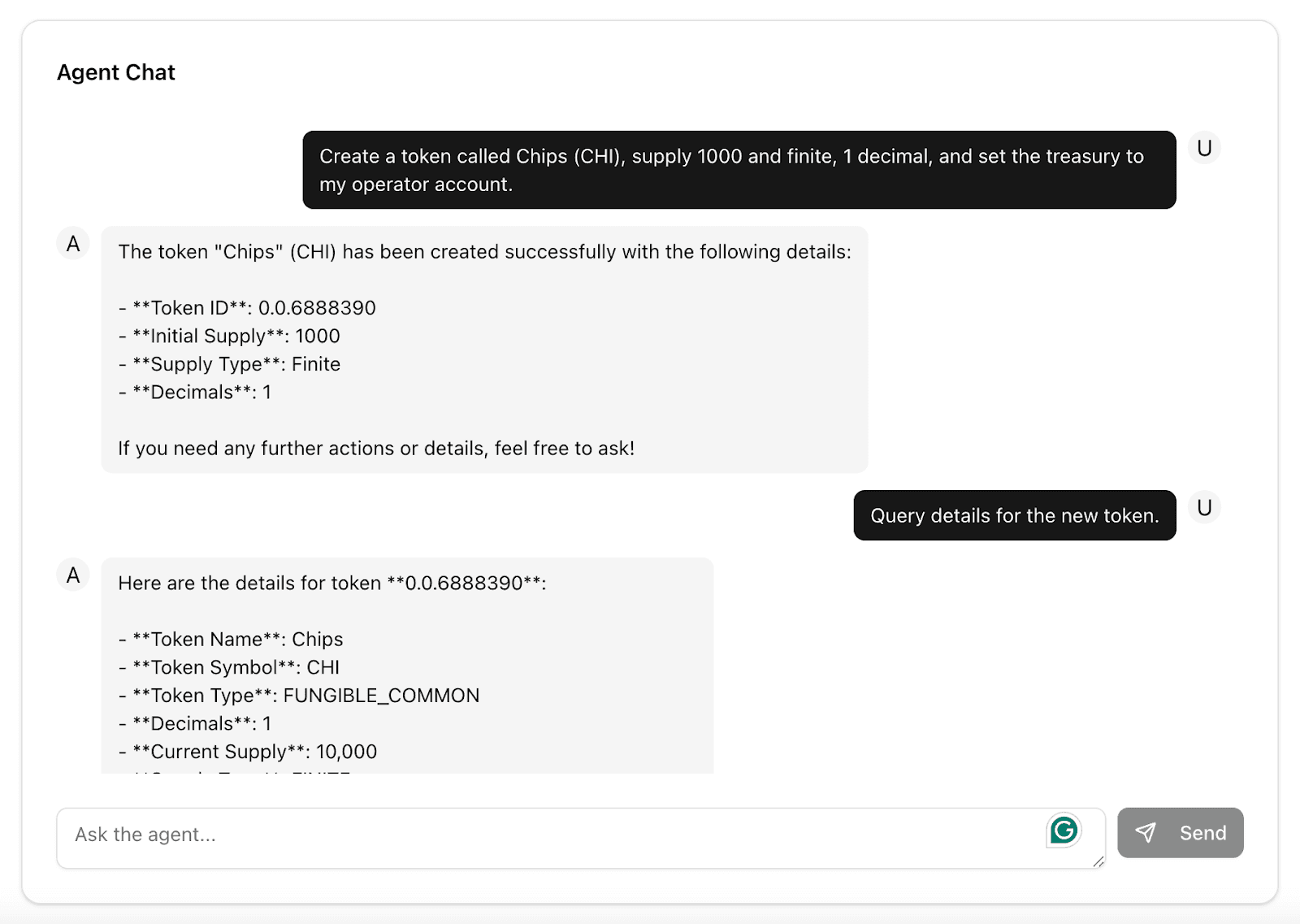Click the U avatar beside the Create token message

(x=1204, y=149)
